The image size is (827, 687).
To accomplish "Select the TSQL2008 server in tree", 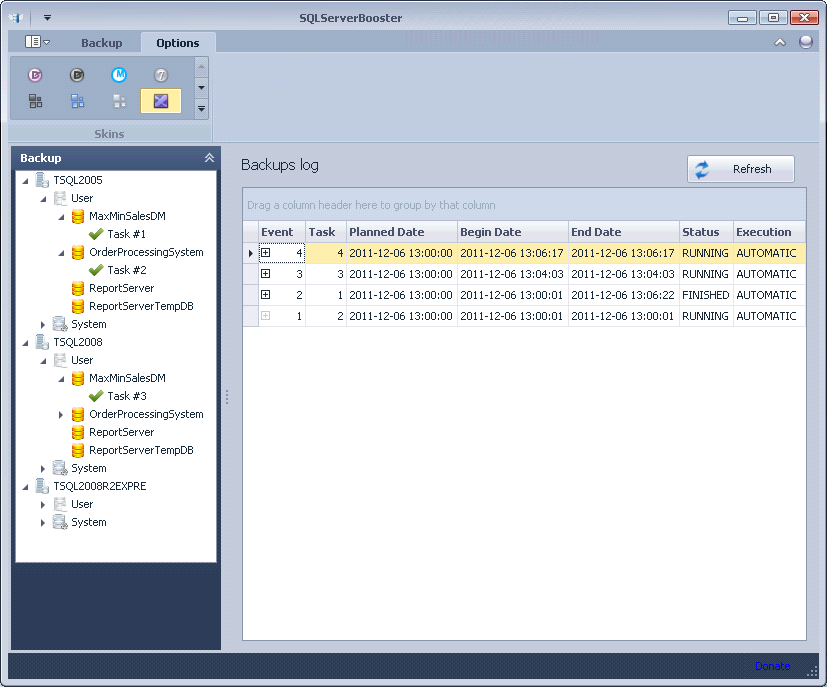I will pos(78,342).
